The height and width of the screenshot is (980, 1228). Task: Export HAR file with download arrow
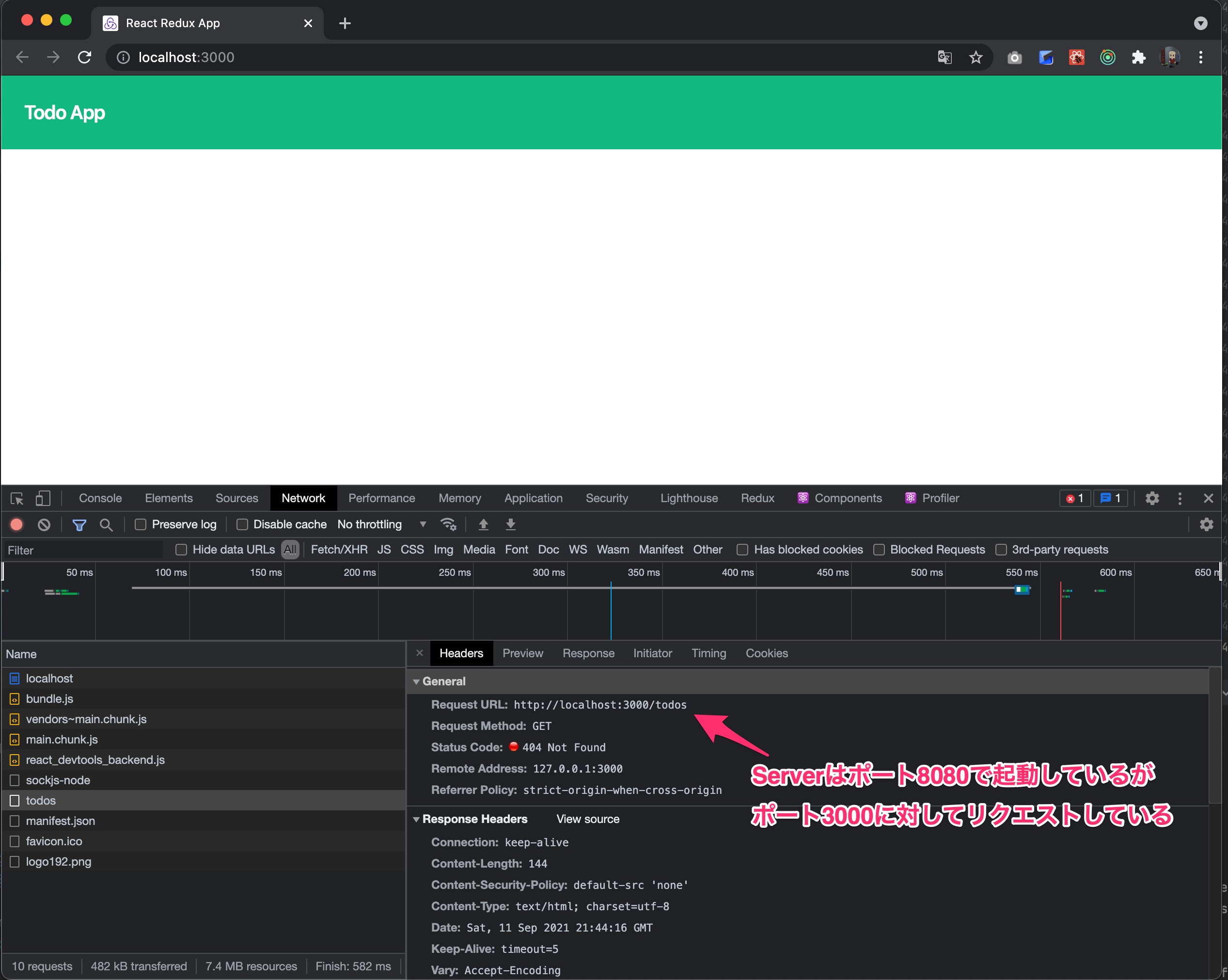(x=510, y=524)
